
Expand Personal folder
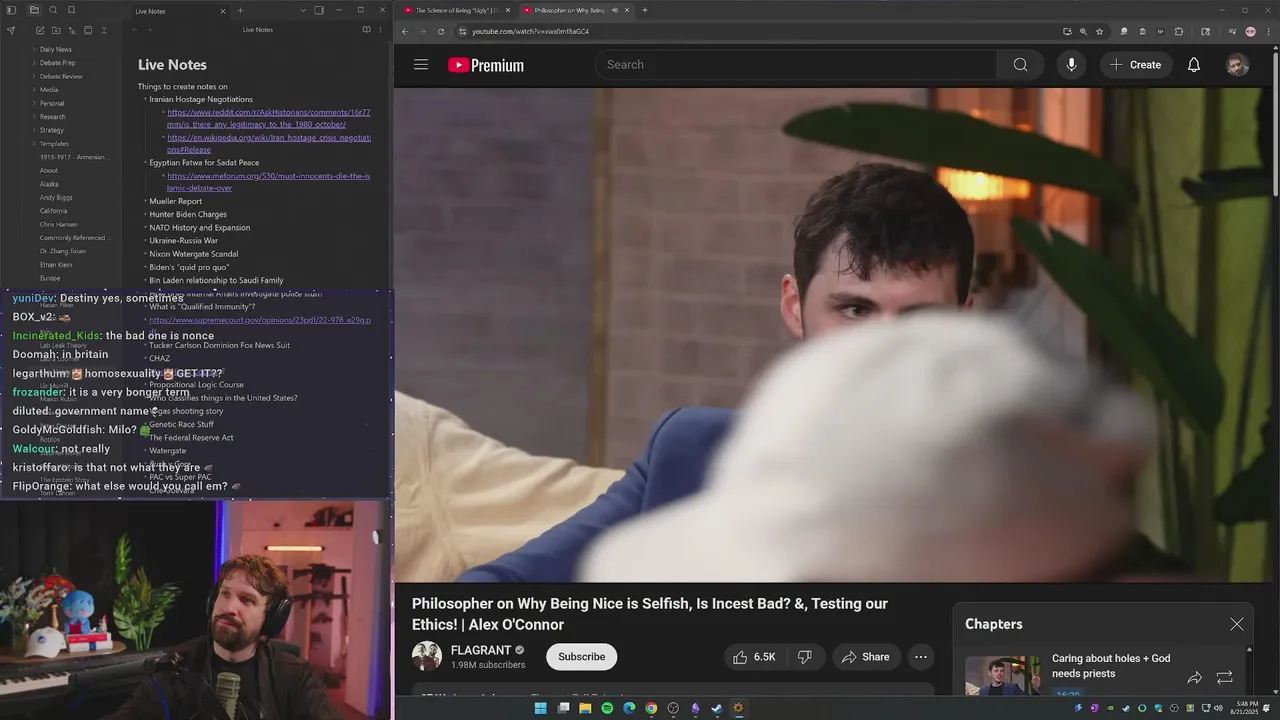52,103
